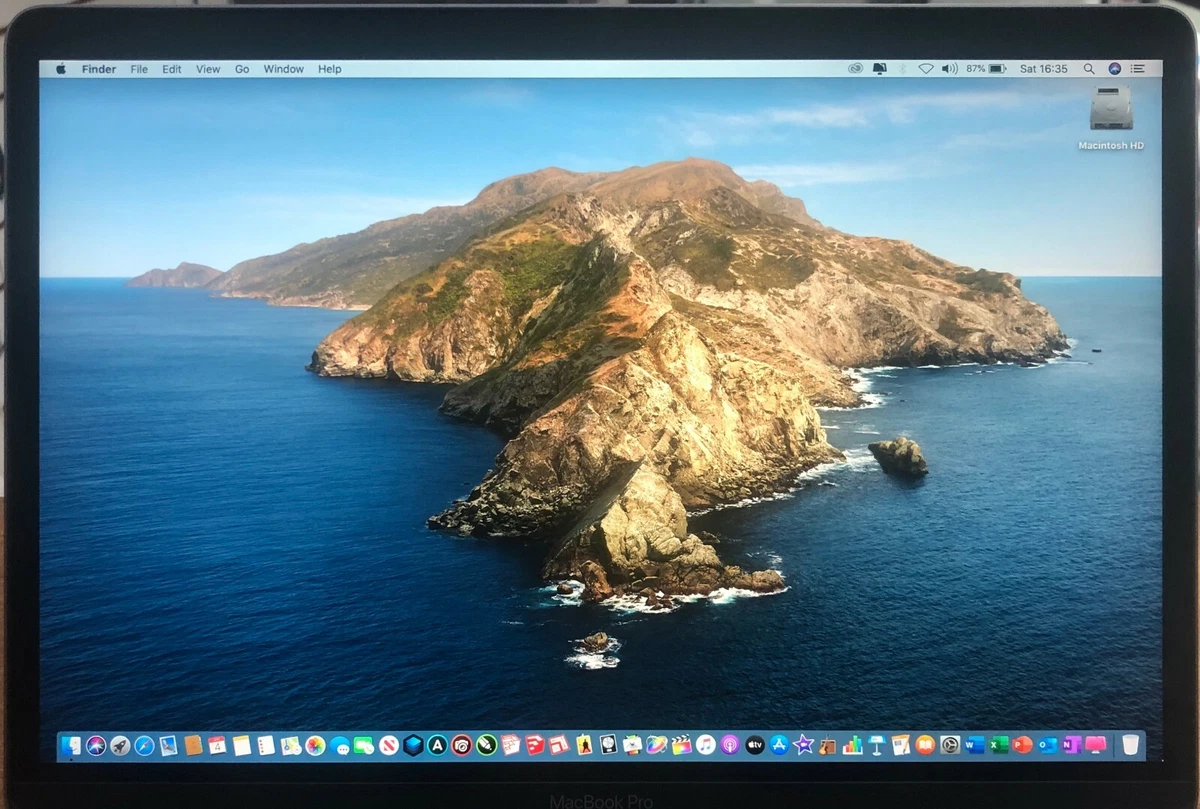Open System Preferences gear in Dock
Screen dimensions: 1200x809
[x=950, y=744]
